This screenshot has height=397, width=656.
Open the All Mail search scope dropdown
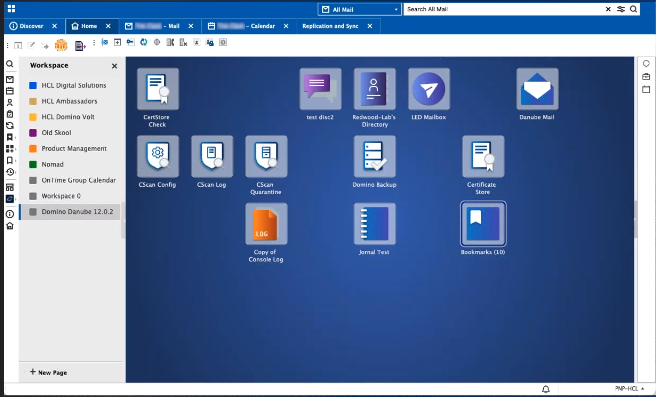pyautogui.click(x=359, y=9)
